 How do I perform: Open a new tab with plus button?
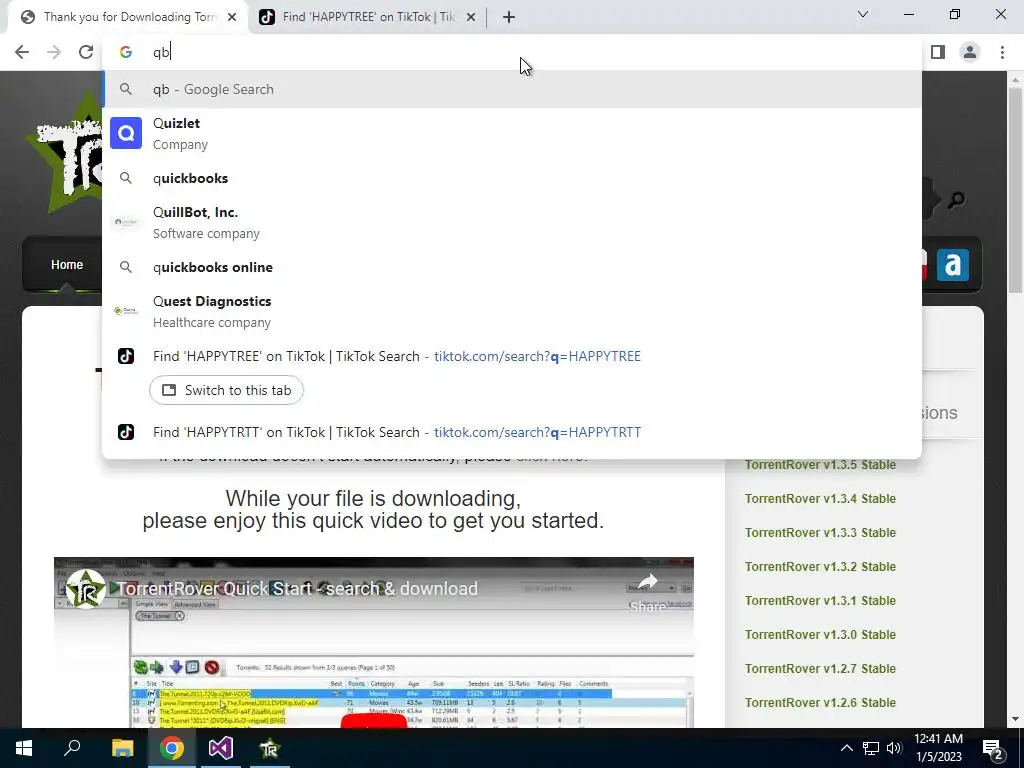pyautogui.click(x=509, y=17)
